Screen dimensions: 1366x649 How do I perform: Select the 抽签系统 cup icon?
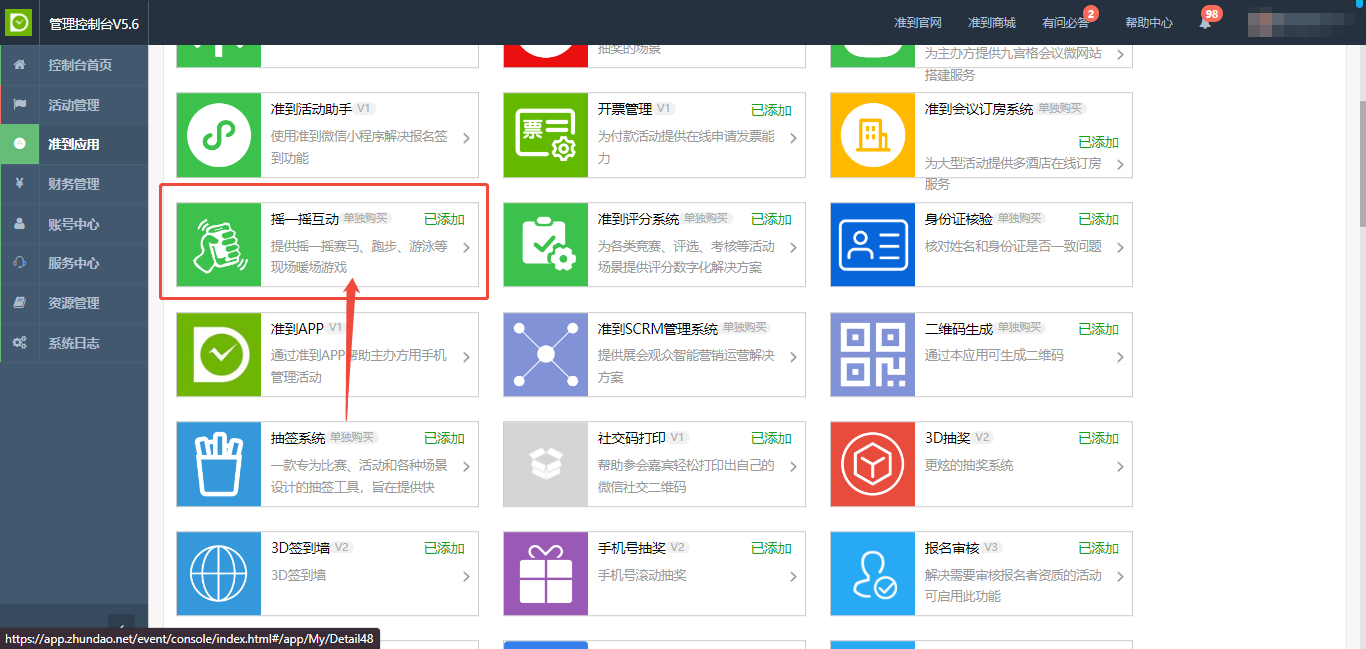(x=218, y=464)
